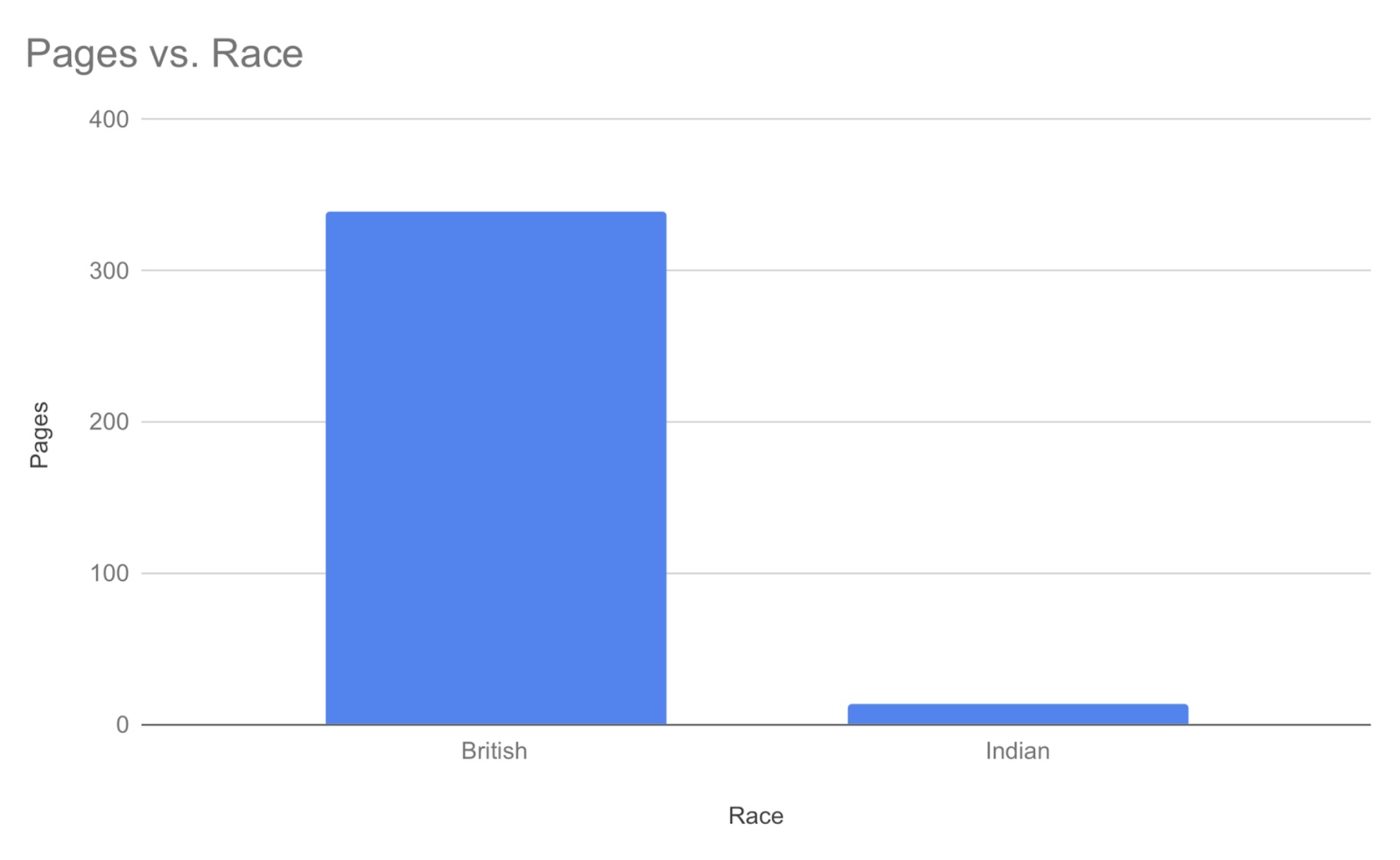Image resolution: width=1400 pixels, height=860 pixels.
Task: Click the Pages vertical axis title
Action: pos(39,435)
